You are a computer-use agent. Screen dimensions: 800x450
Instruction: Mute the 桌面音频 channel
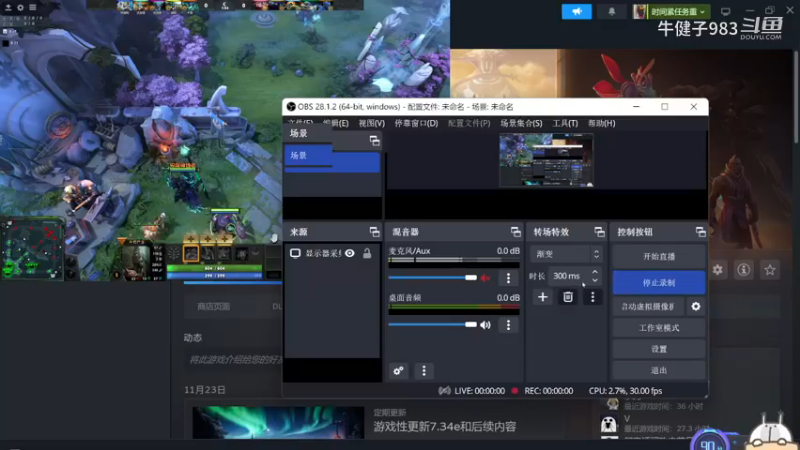point(485,325)
